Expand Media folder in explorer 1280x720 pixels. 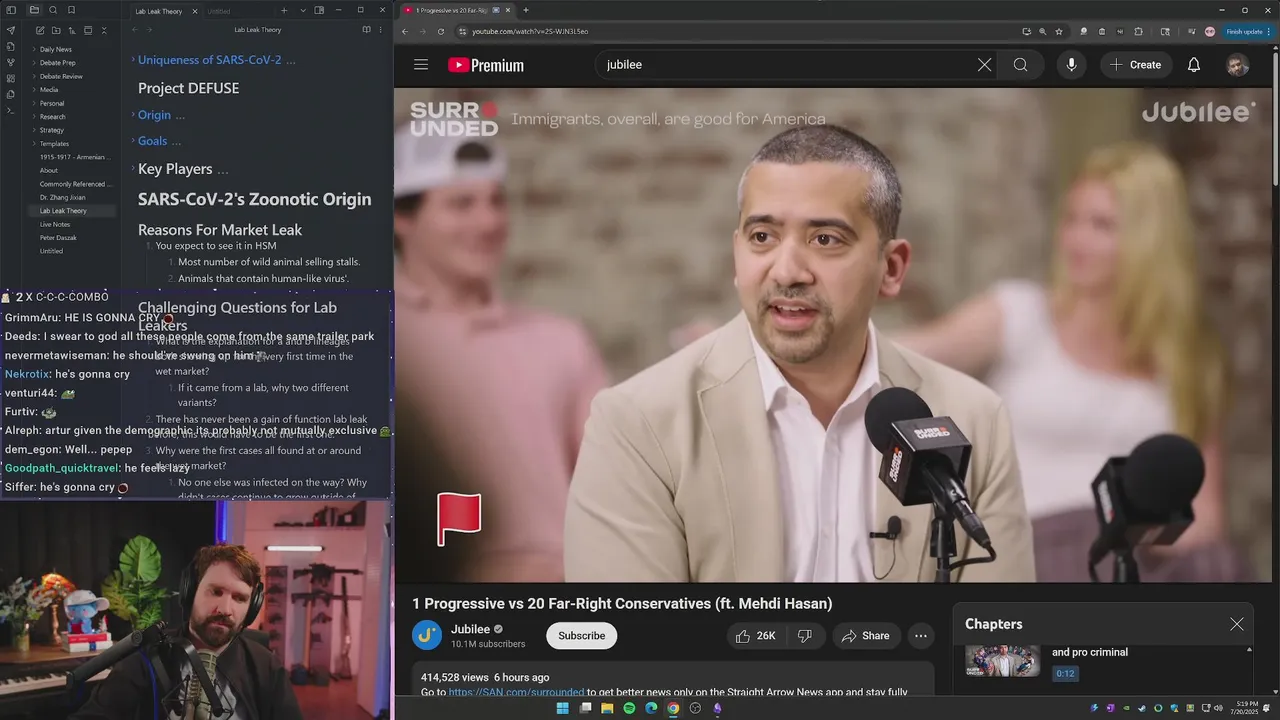pyautogui.click(x=48, y=90)
